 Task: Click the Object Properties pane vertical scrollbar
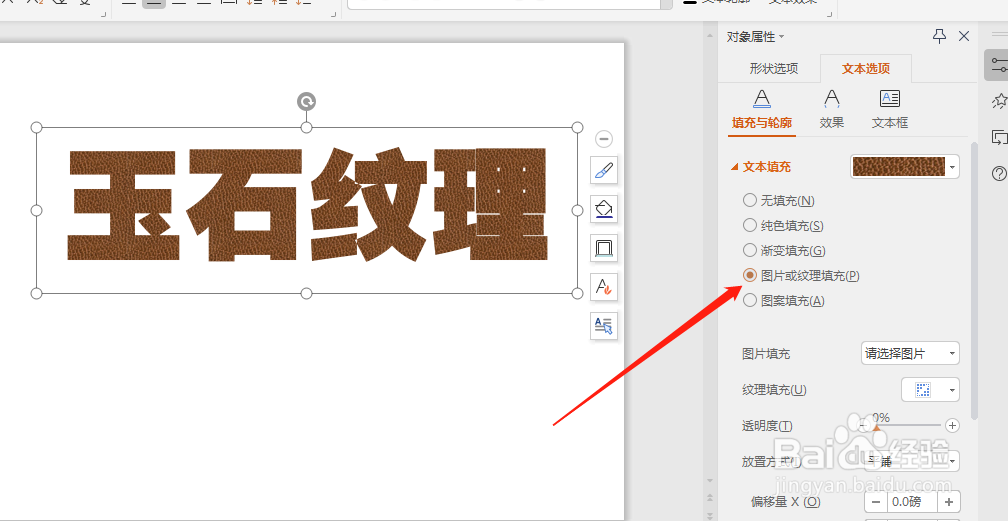point(975,280)
